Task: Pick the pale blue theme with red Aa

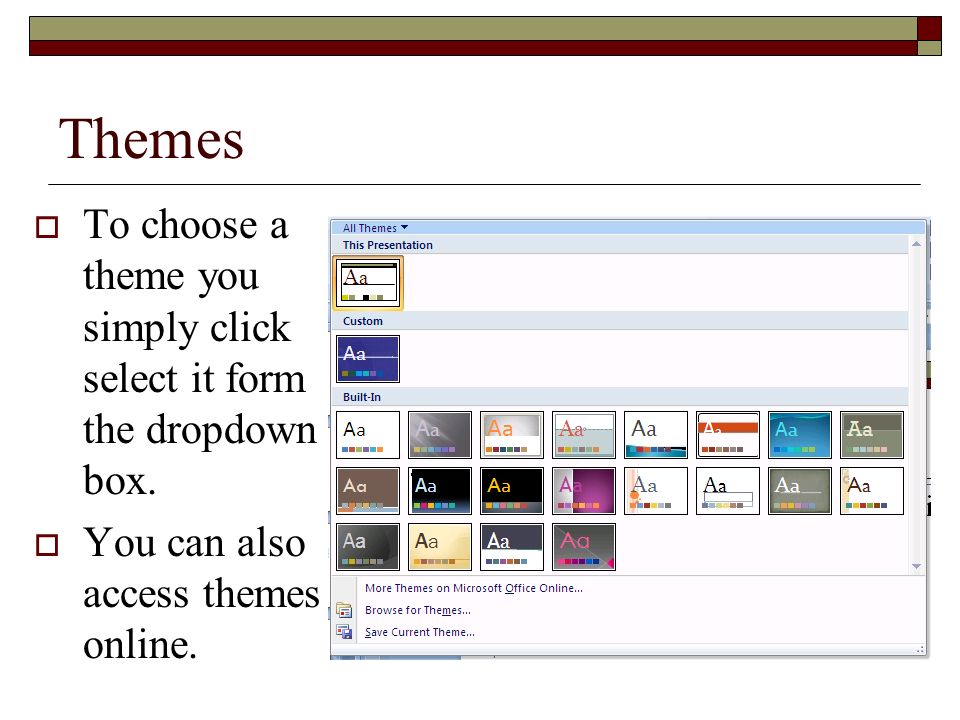Action: (x=584, y=435)
